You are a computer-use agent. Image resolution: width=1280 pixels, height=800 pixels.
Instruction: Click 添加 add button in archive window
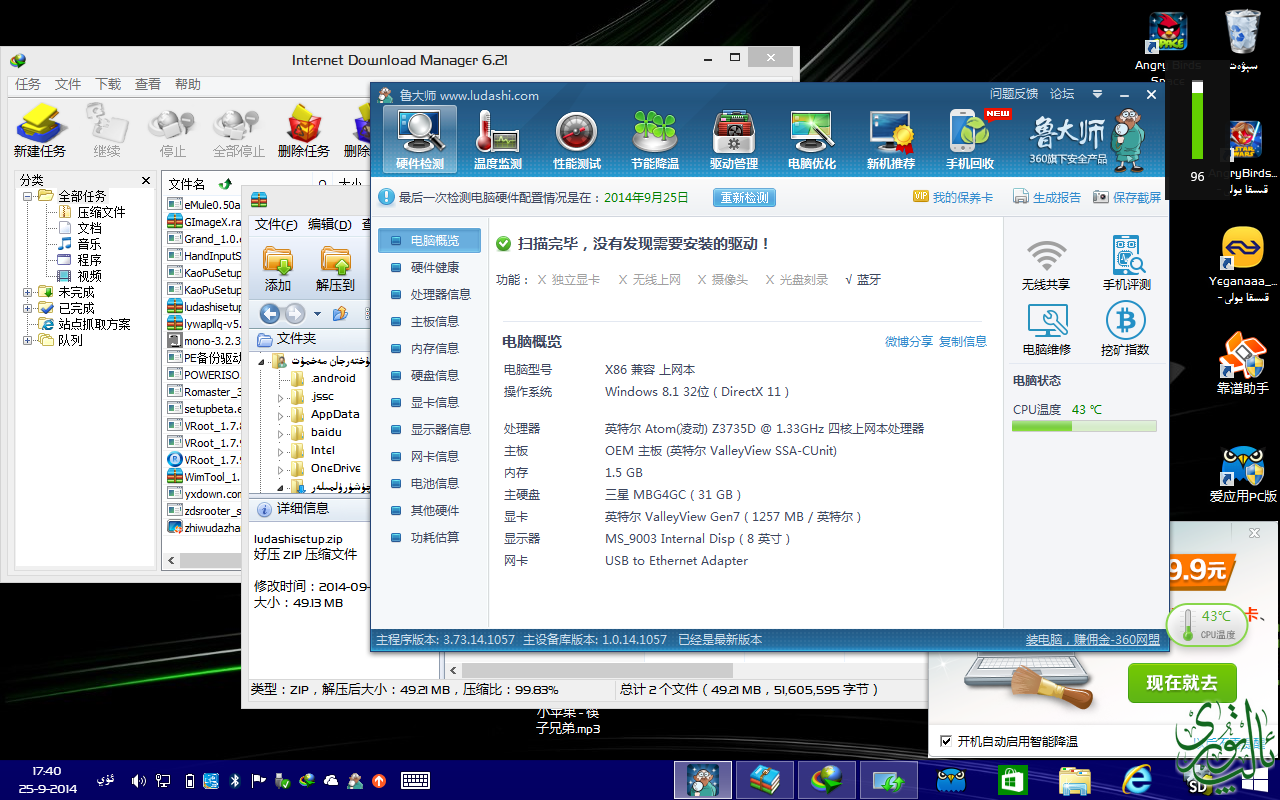pyautogui.click(x=278, y=268)
